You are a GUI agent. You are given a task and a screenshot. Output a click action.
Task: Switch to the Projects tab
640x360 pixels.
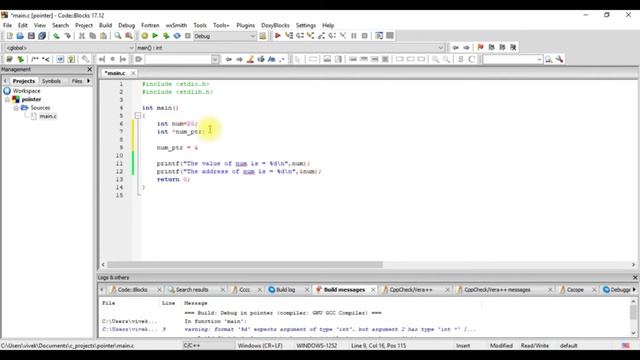click(x=24, y=81)
